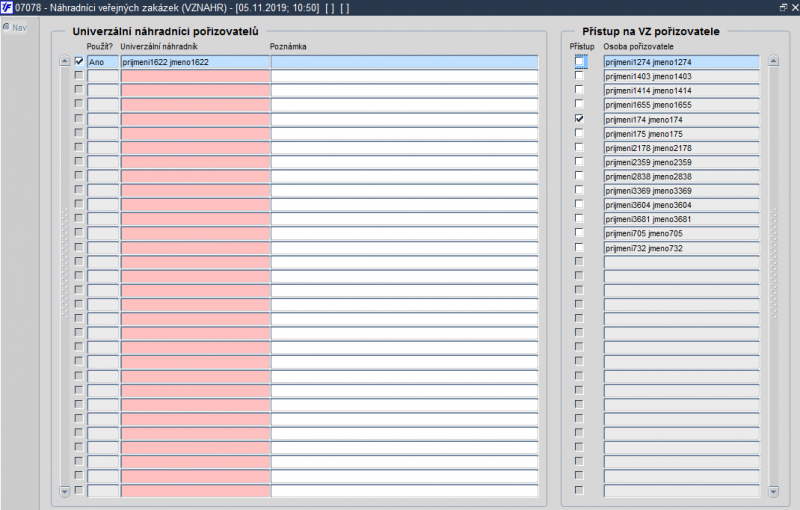Tick the checkbox next to prijmeni2359 jmeno2359

pos(579,162)
